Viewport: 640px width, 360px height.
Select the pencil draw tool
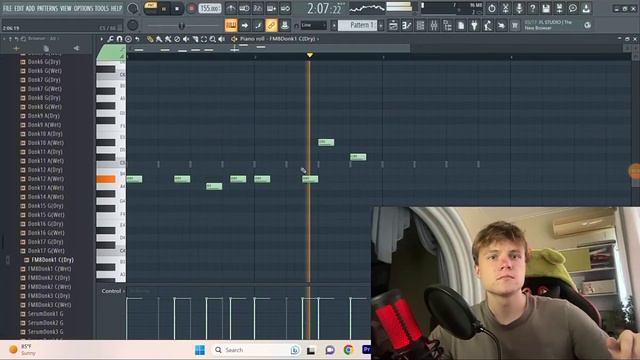click(x=150, y=39)
